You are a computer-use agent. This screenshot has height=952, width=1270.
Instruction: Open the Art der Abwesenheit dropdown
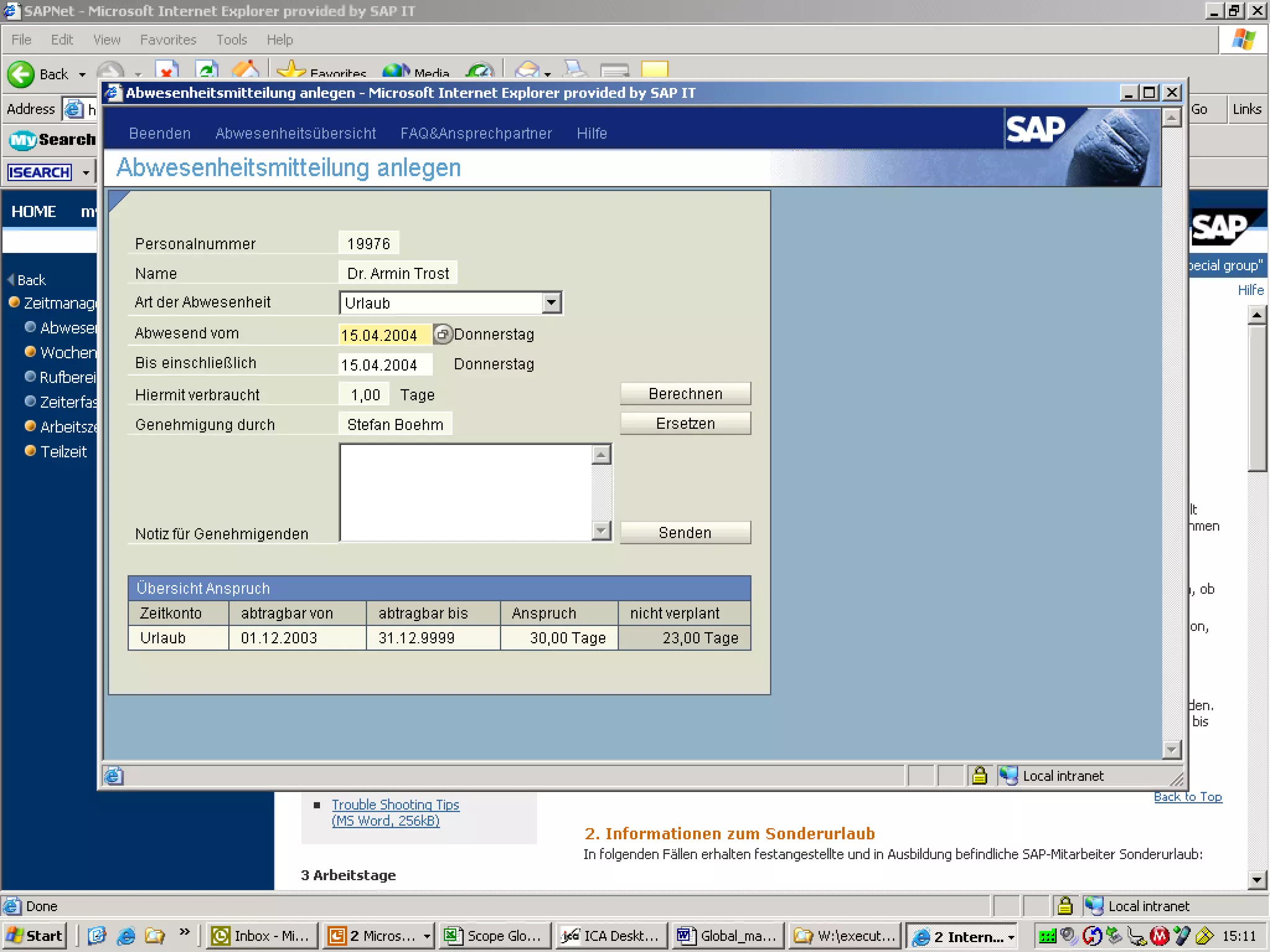point(551,302)
